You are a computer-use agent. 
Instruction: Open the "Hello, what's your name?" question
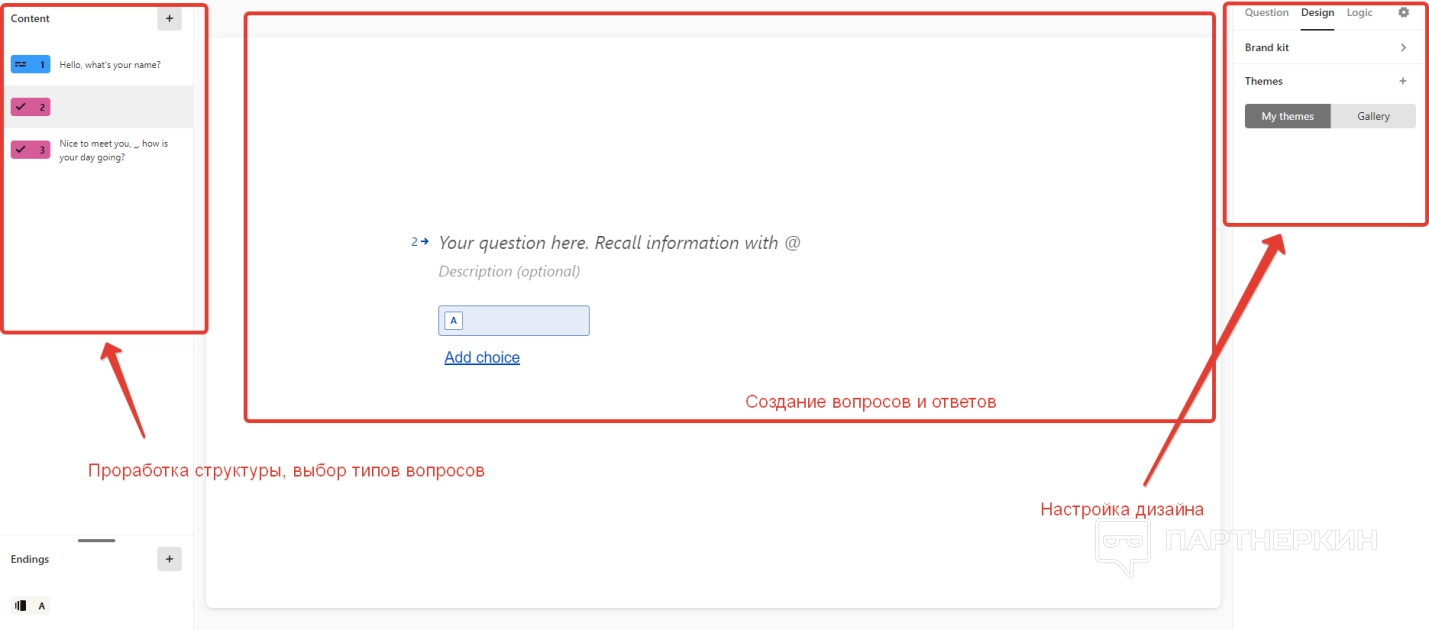point(110,65)
